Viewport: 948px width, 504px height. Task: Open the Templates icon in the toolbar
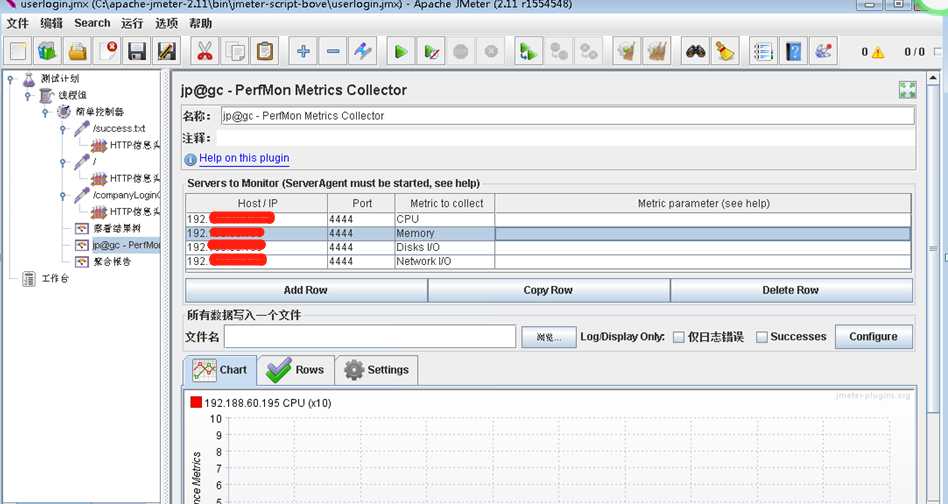click(x=48, y=51)
